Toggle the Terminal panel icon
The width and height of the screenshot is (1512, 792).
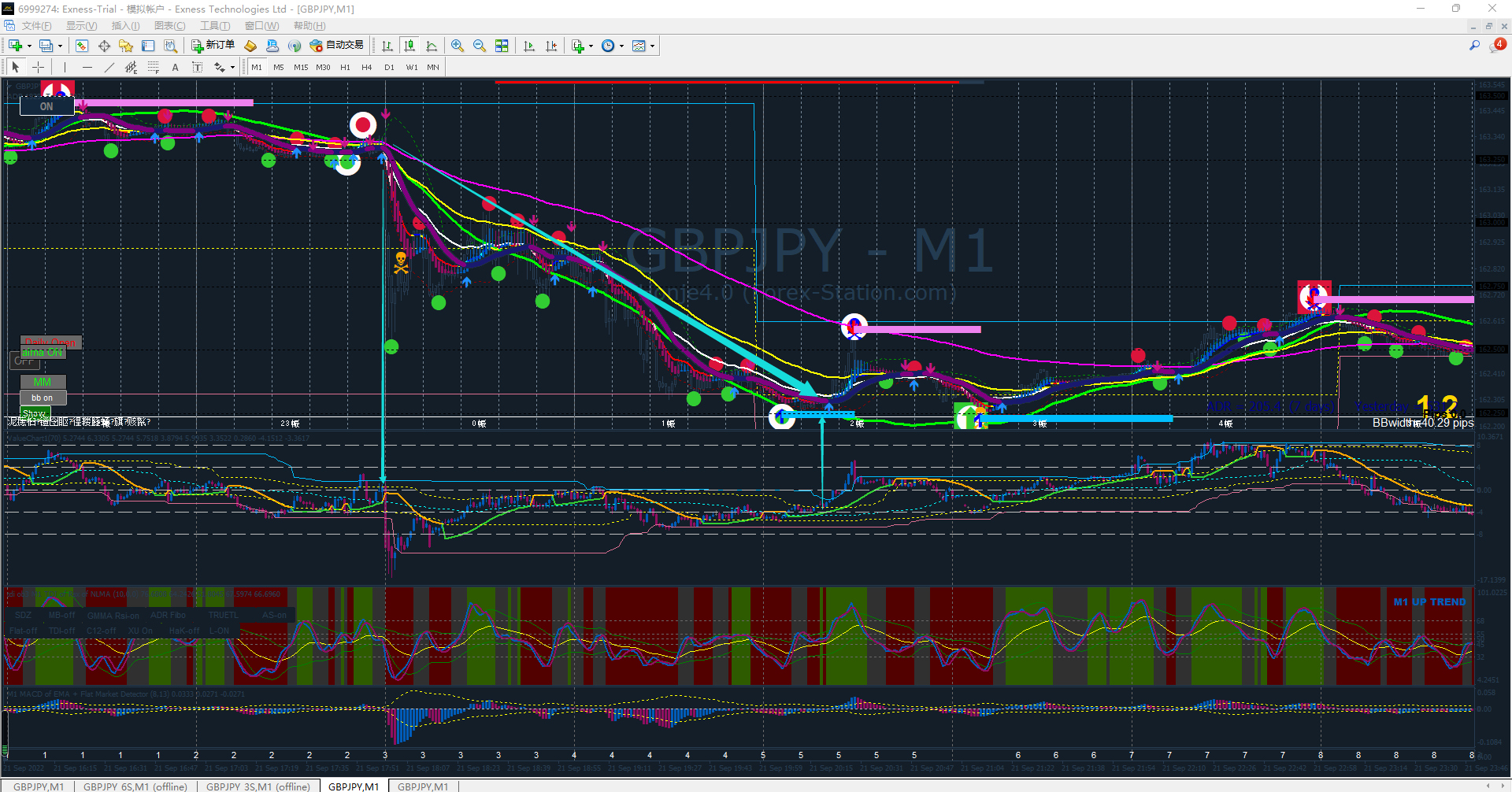148,46
